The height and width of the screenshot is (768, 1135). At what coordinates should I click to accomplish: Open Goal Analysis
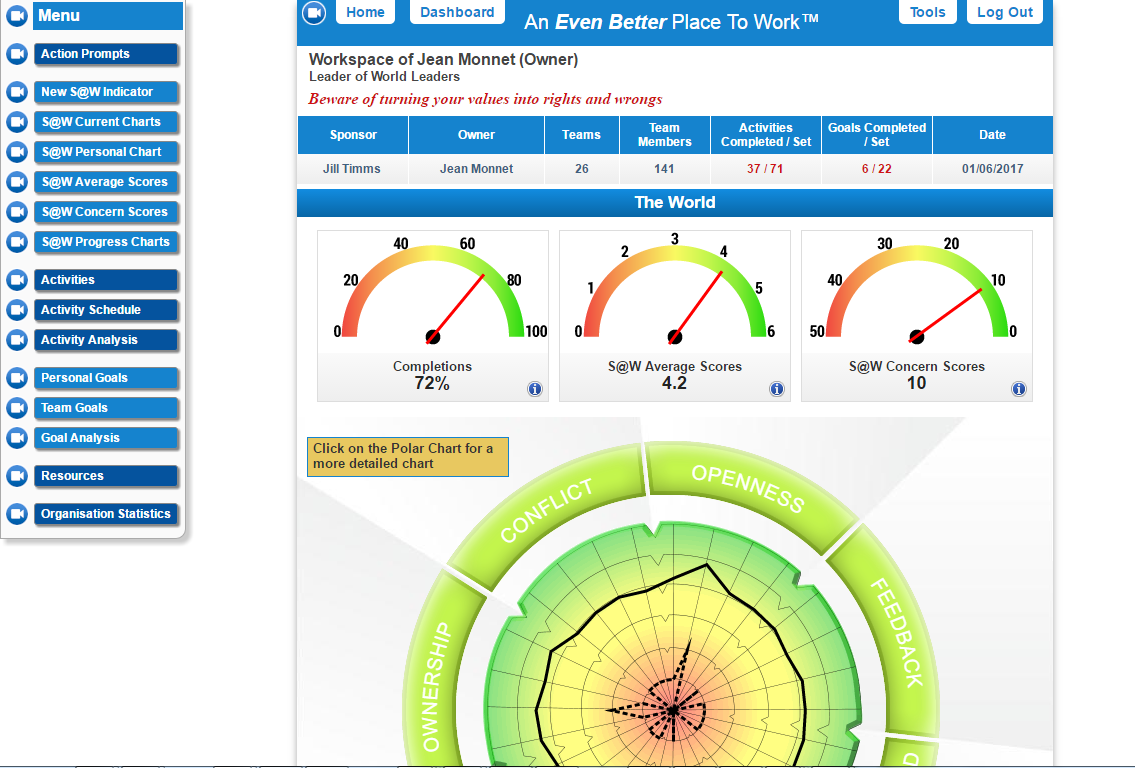click(x=106, y=438)
